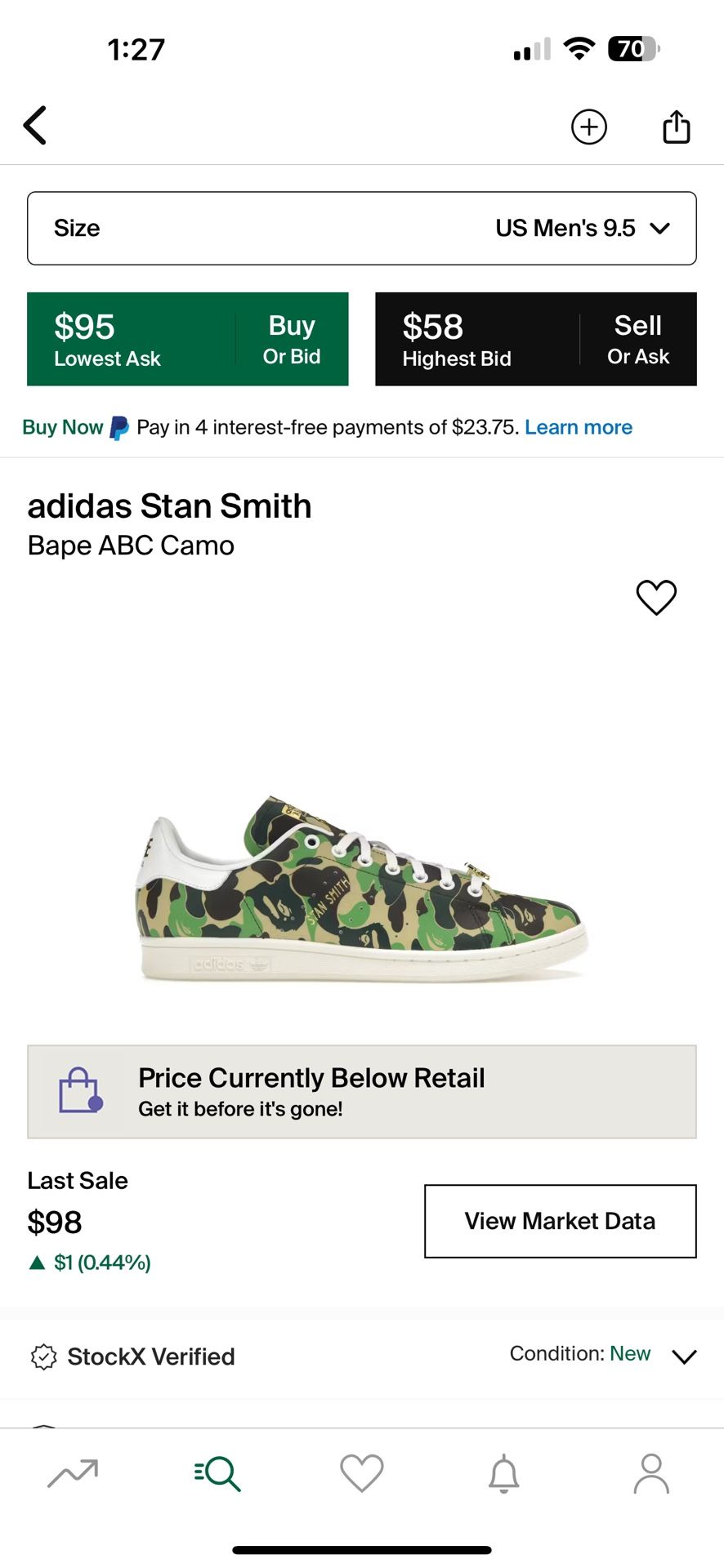Tap the purple shopping bag icon
This screenshot has width=724, height=1568.
click(x=80, y=1091)
